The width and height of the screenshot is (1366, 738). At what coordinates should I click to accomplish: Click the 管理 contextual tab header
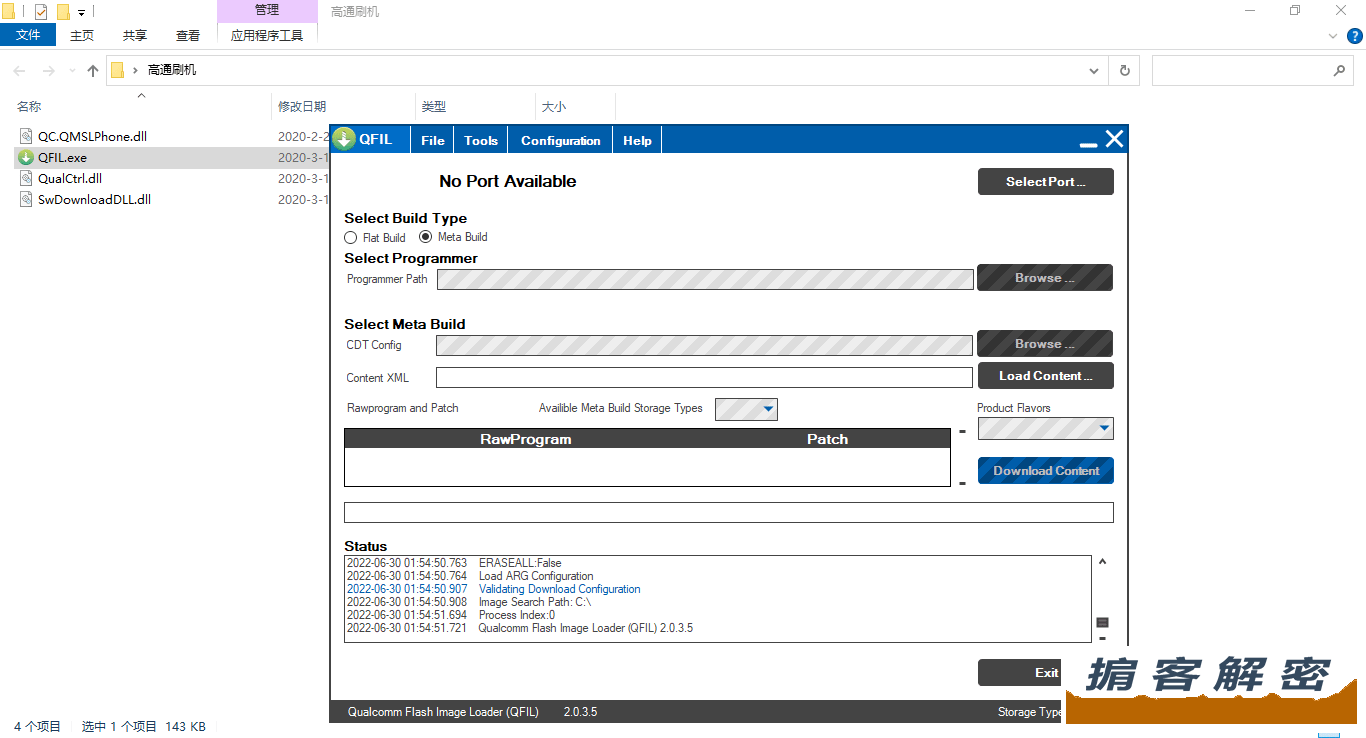point(267,10)
